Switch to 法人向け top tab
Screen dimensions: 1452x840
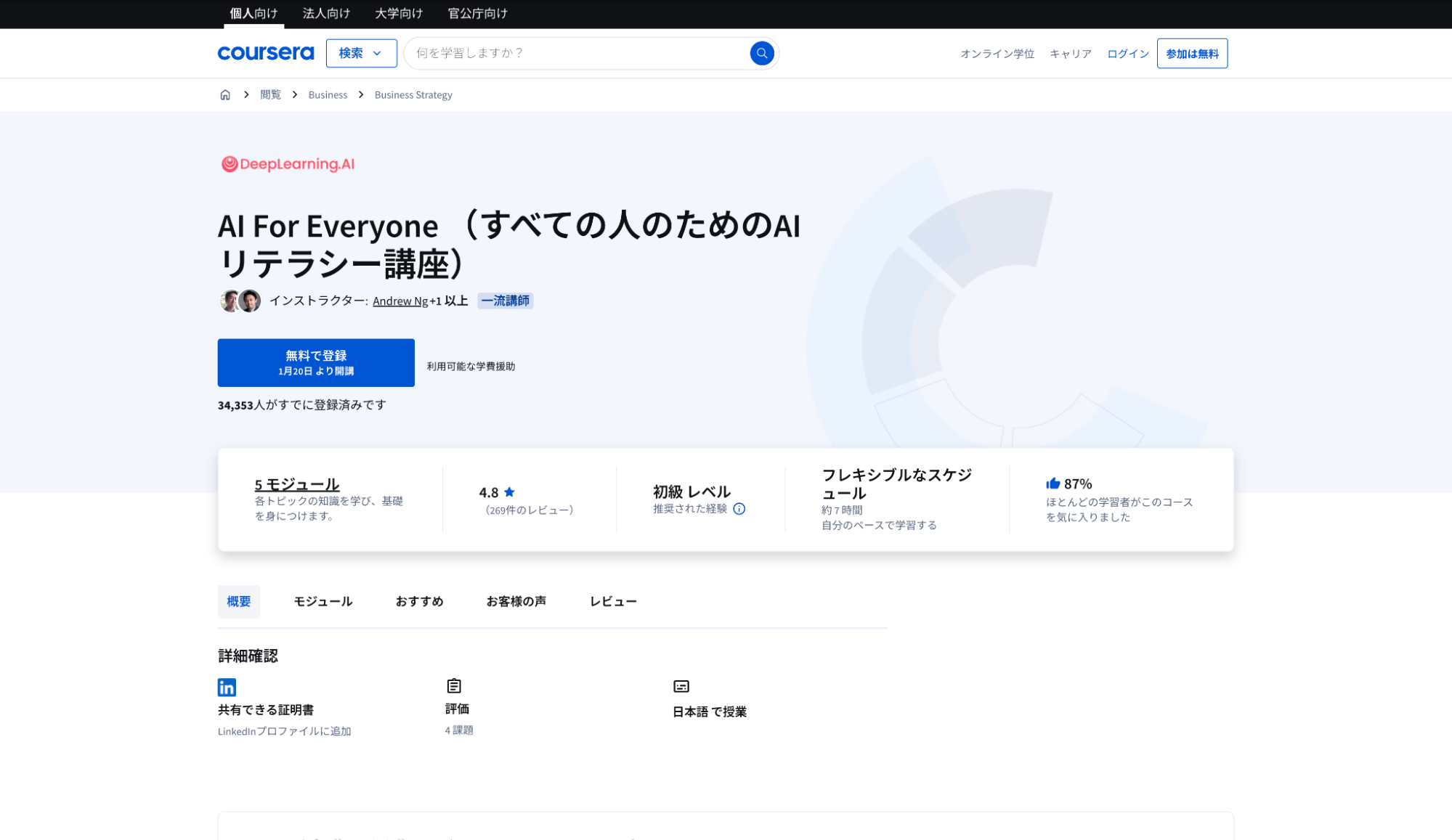[326, 13]
